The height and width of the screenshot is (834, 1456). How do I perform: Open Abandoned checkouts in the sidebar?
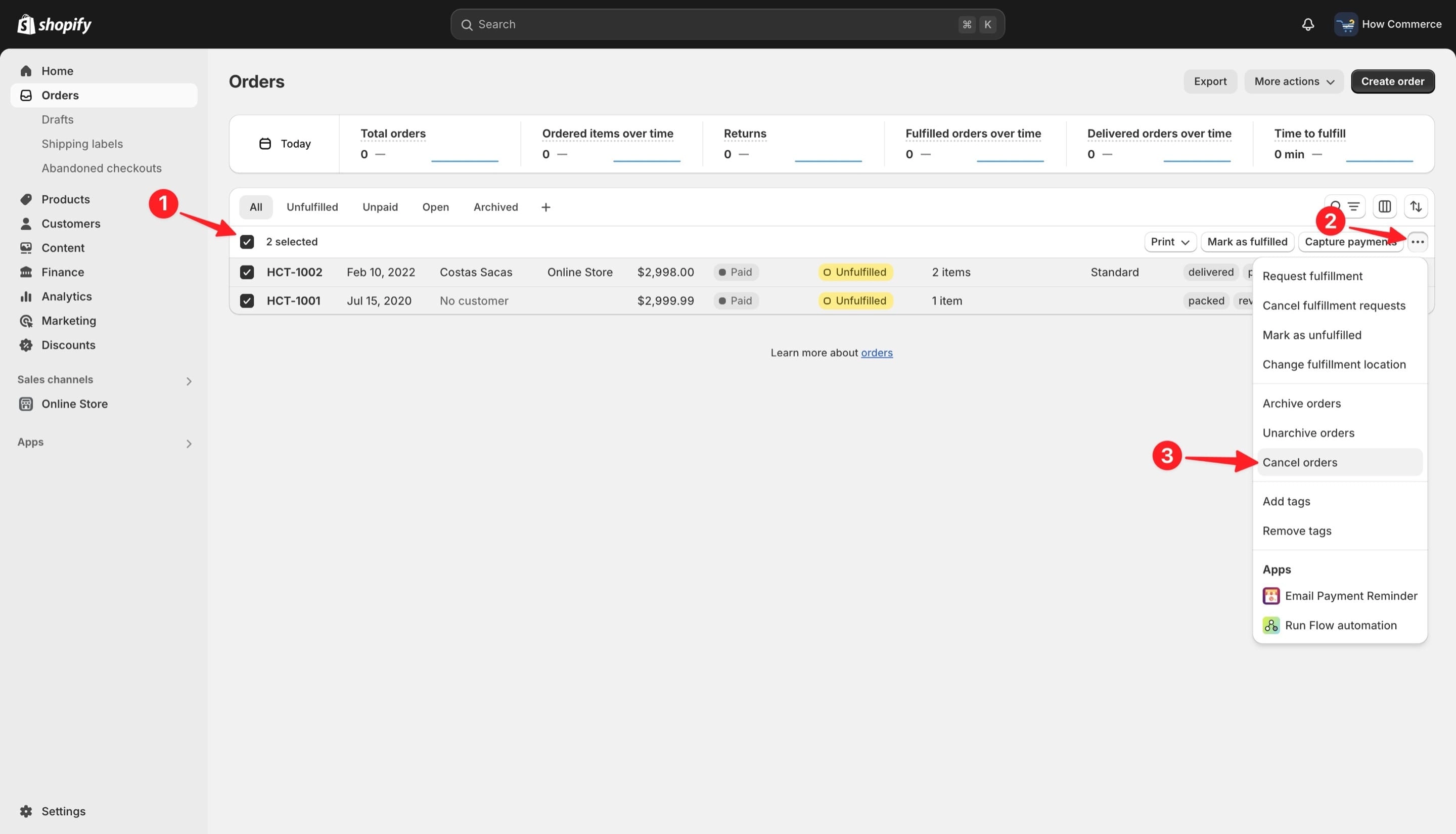pos(101,168)
